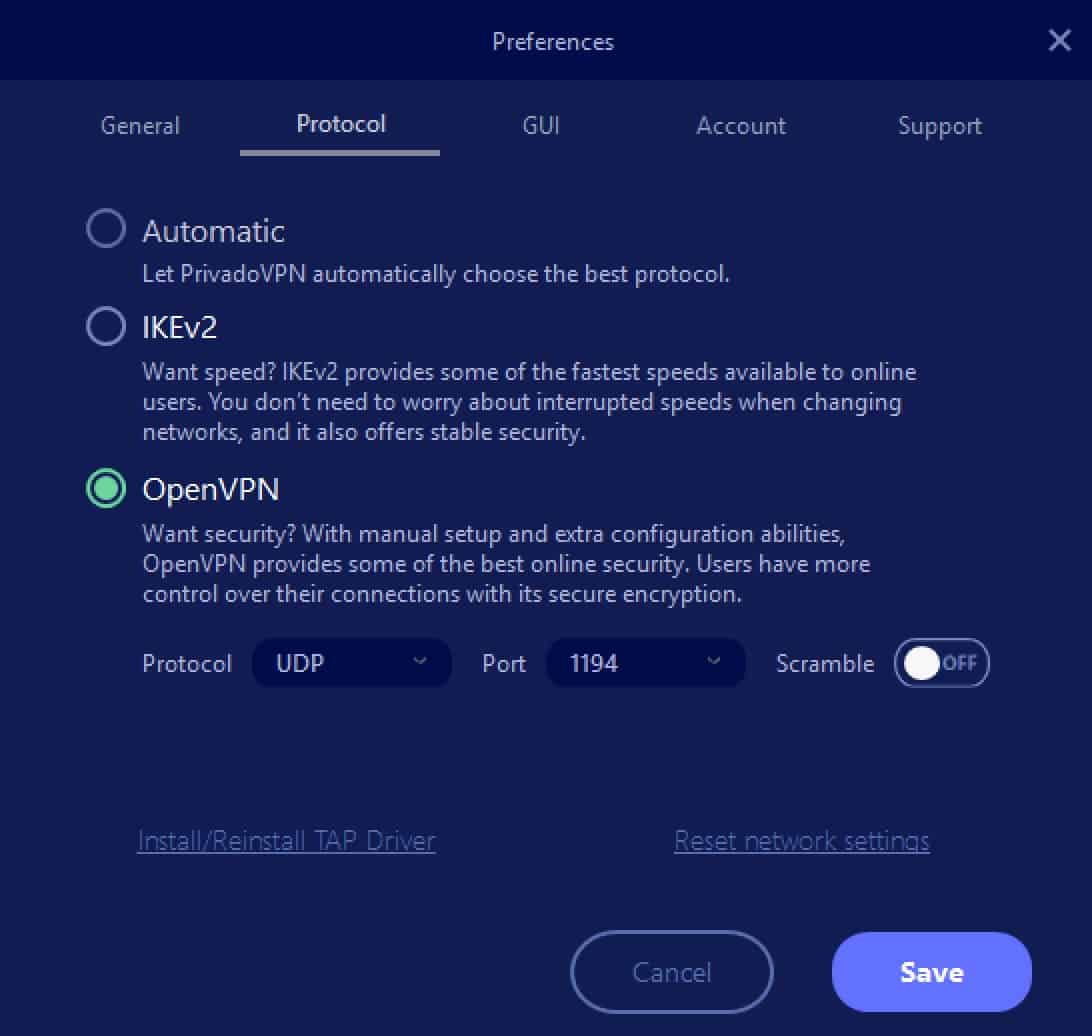Viewport: 1092px width, 1036px height.
Task: Cancel the preference changes
Action: (671, 972)
